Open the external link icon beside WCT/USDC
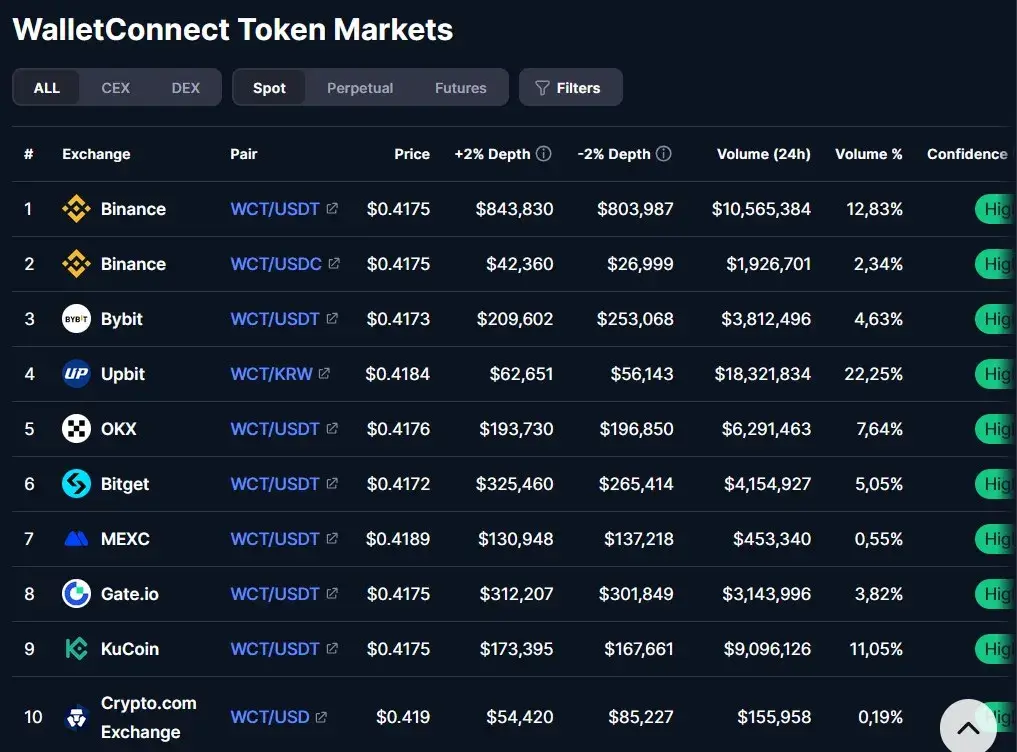The height and width of the screenshot is (752, 1017). coord(334,263)
